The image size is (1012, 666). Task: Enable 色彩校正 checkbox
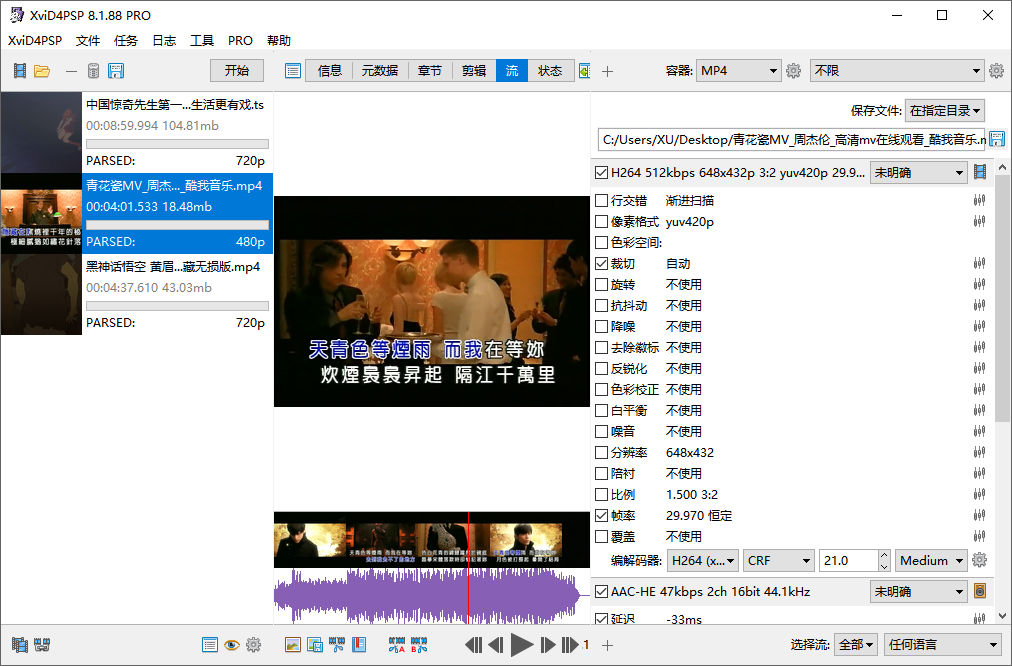[601, 389]
